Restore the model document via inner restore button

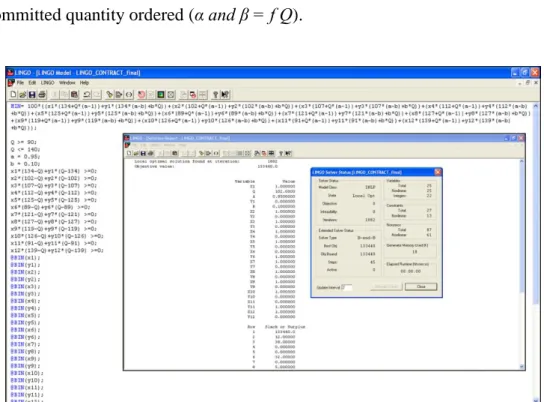(x=528, y=83)
